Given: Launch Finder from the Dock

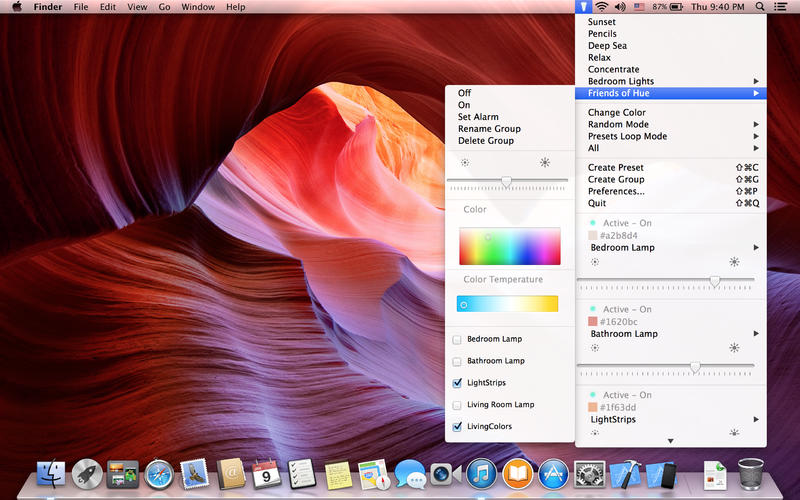Looking at the screenshot, I should [x=51, y=474].
